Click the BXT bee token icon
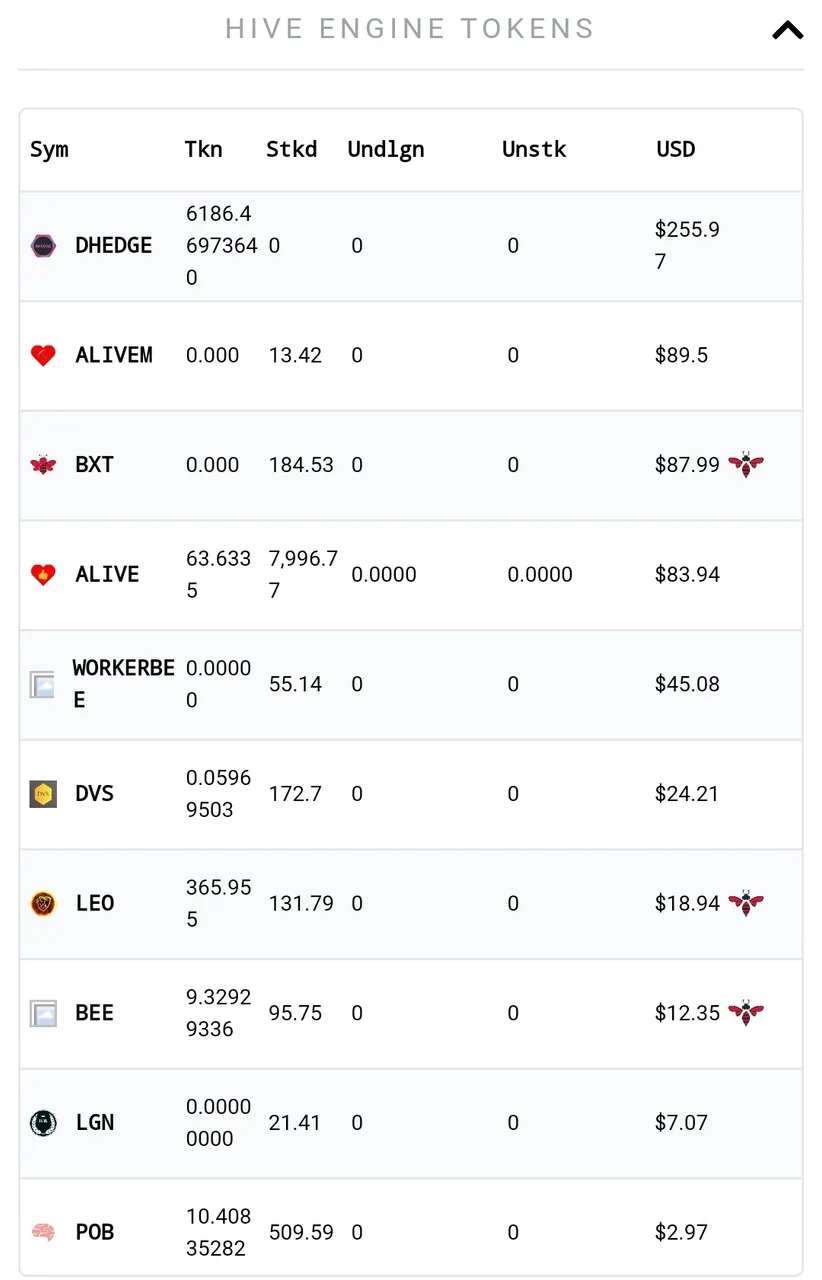The width and height of the screenshot is (822, 1280). point(43,465)
